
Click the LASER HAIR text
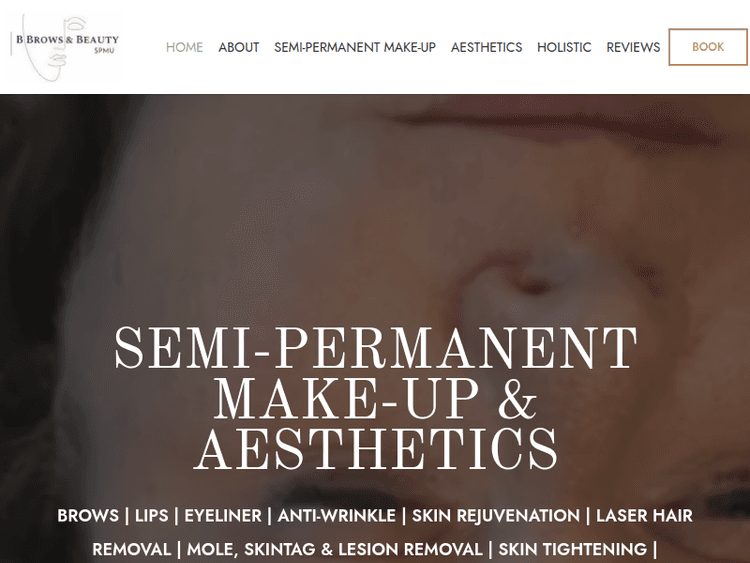click(644, 516)
